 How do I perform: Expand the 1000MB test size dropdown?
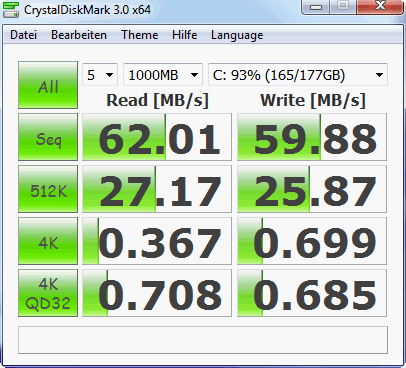[163, 75]
